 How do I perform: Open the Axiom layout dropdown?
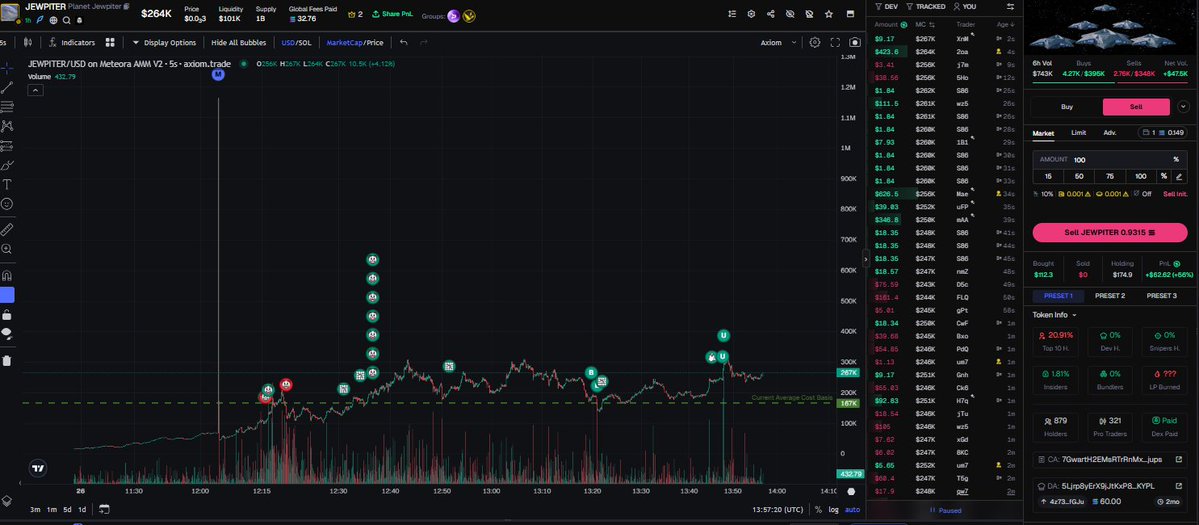(x=778, y=43)
